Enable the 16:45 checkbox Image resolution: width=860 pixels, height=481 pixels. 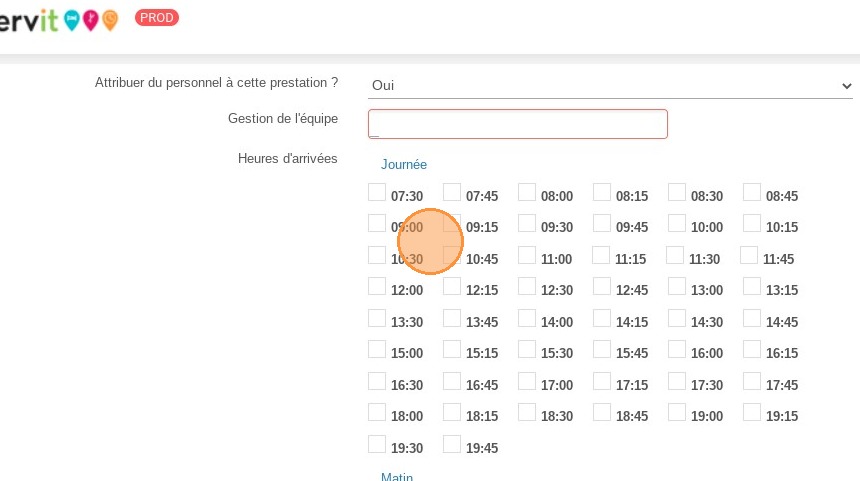point(452,381)
